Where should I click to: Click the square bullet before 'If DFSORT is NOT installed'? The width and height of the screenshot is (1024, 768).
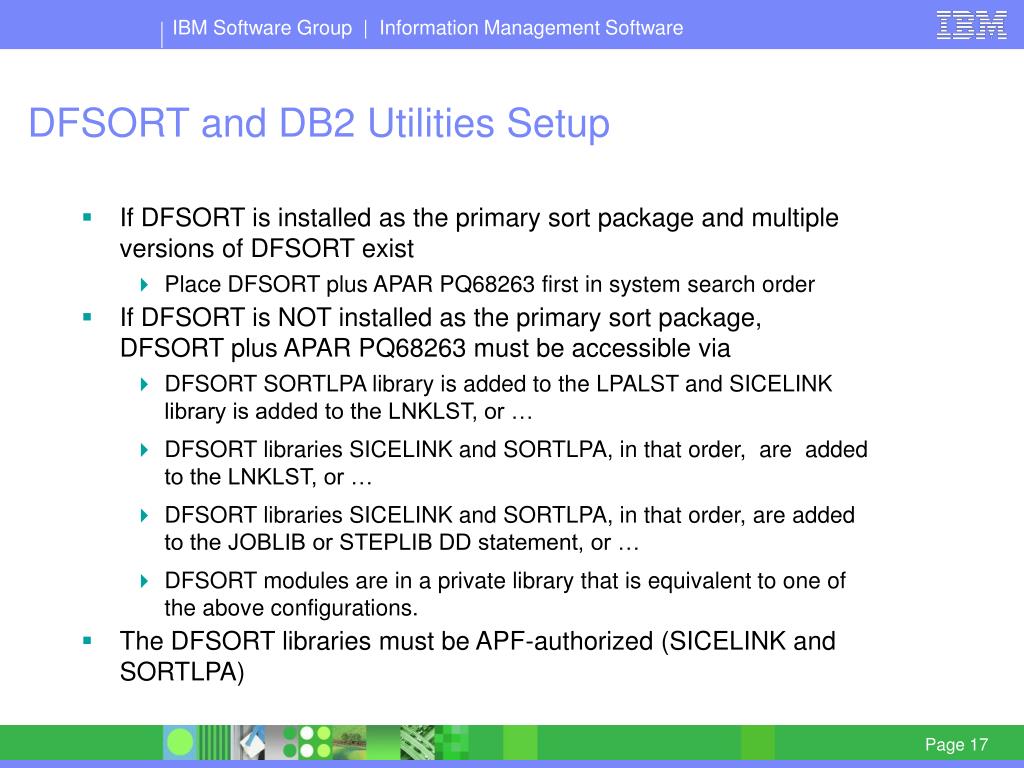[88, 317]
